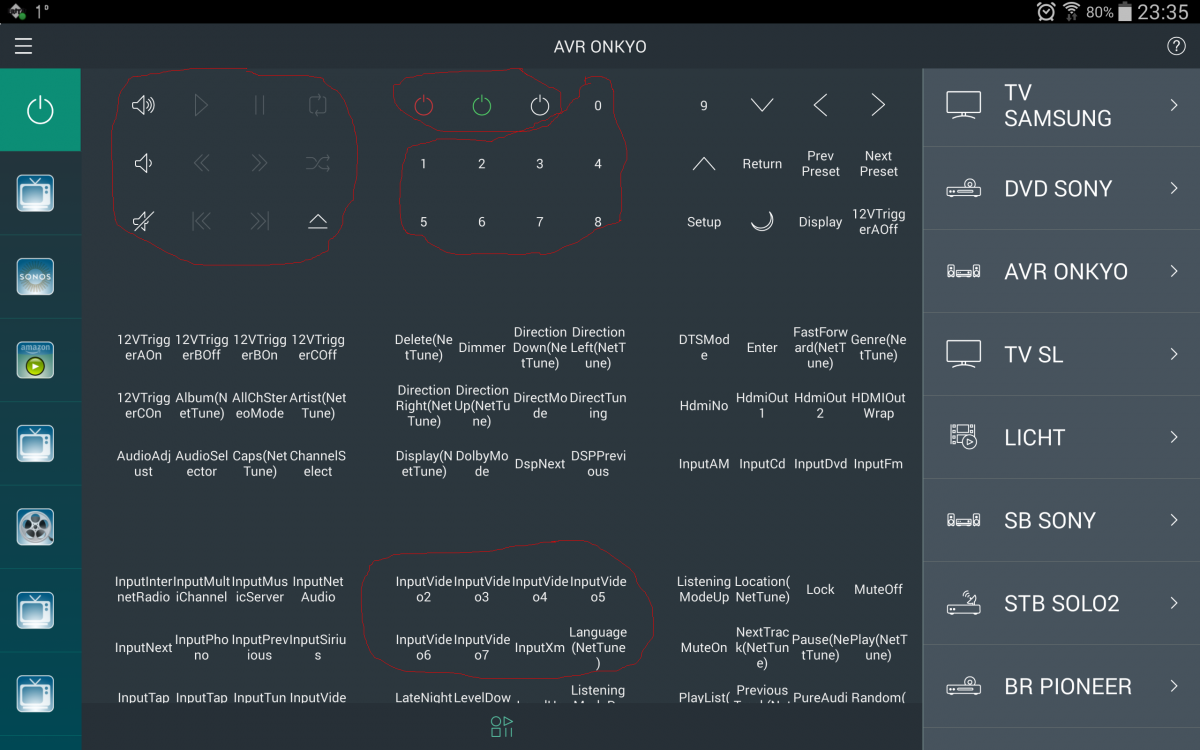The height and width of the screenshot is (750, 1200).
Task: Toggle the large teal power button
Action: pyautogui.click(x=40, y=110)
